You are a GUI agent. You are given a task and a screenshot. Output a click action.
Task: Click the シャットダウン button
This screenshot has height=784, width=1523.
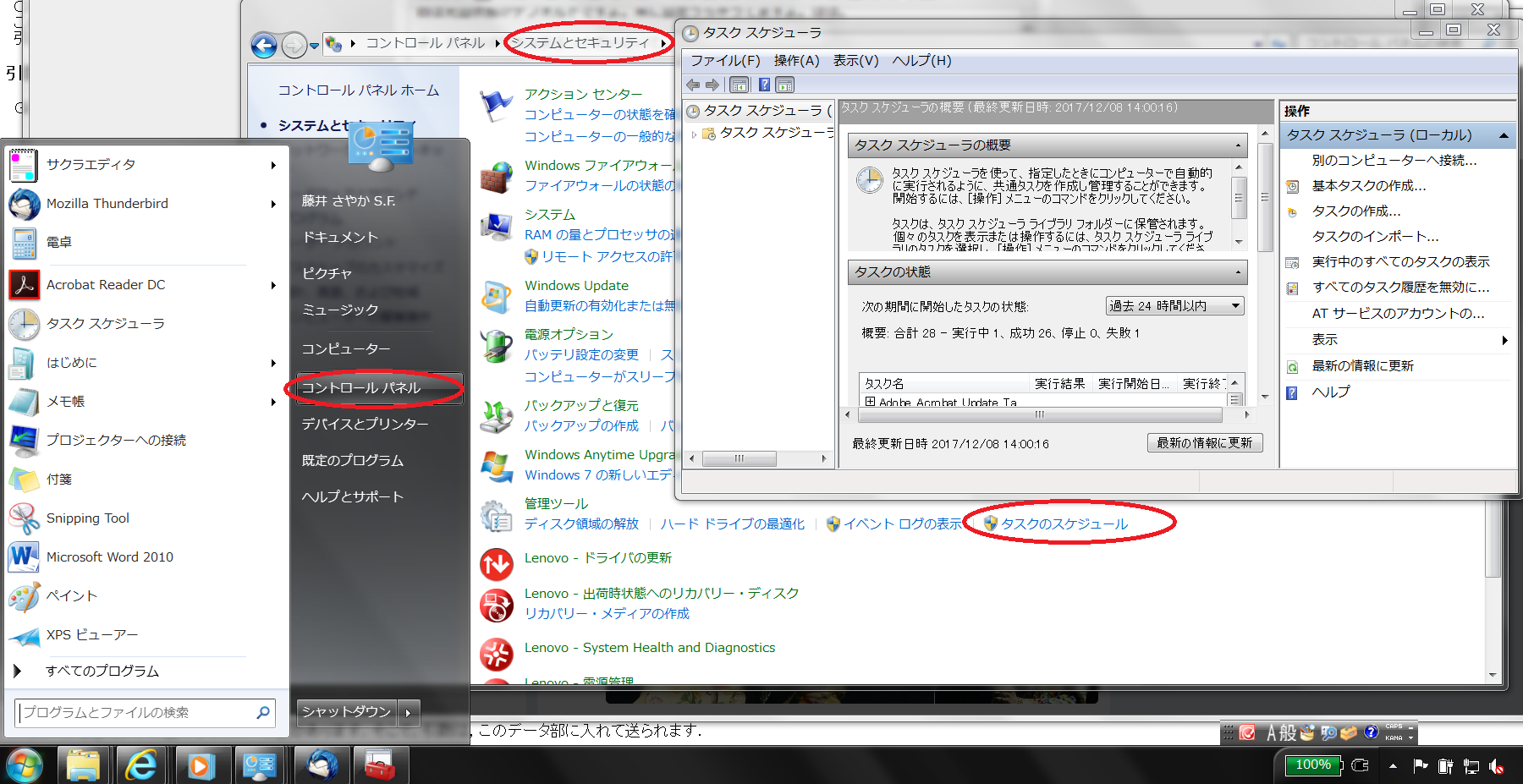pyautogui.click(x=347, y=713)
